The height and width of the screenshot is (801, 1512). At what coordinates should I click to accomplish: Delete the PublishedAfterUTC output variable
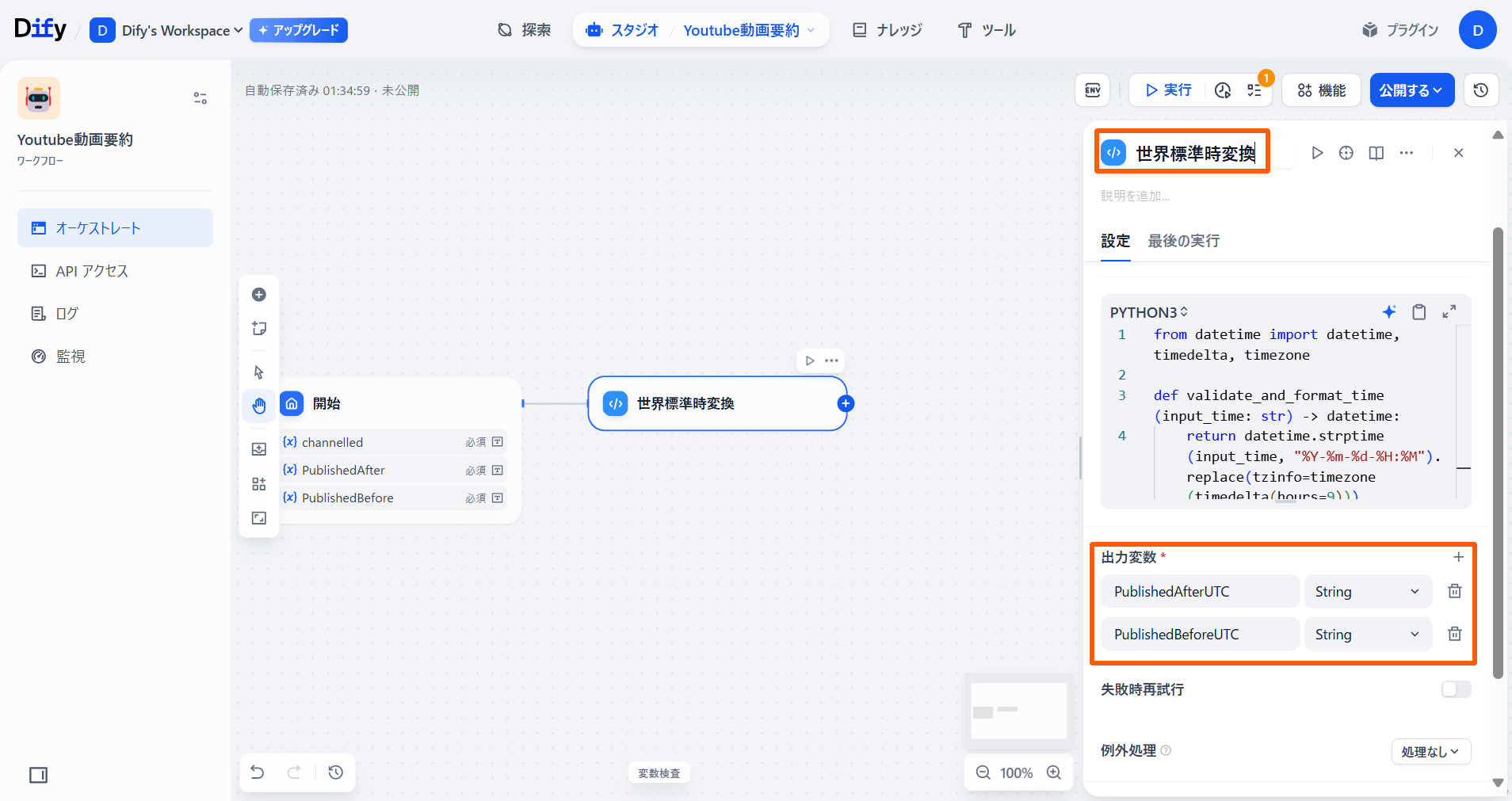tap(1454, 591)
